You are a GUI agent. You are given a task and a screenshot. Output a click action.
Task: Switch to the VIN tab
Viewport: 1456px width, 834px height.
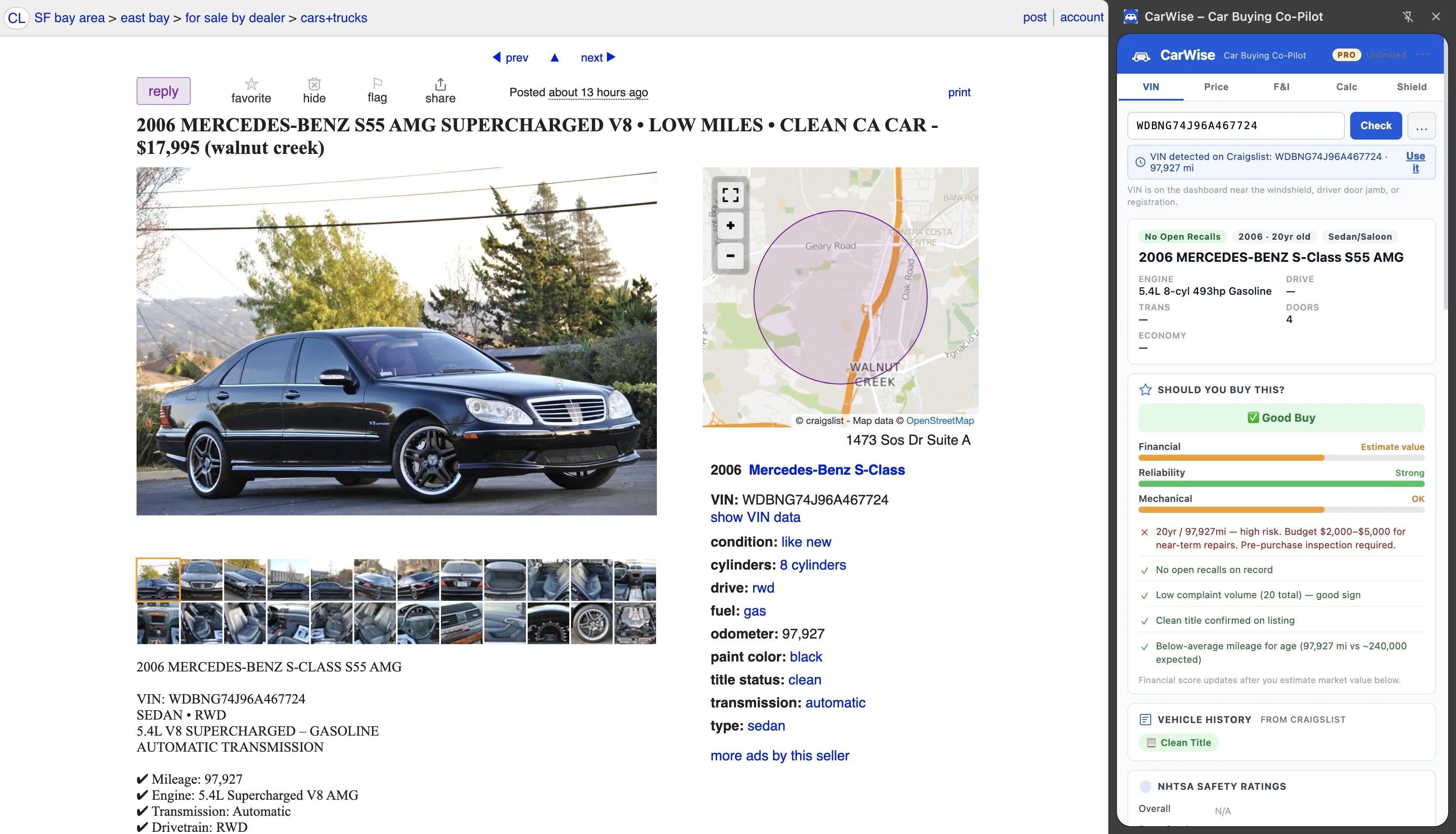(1150, 87)
